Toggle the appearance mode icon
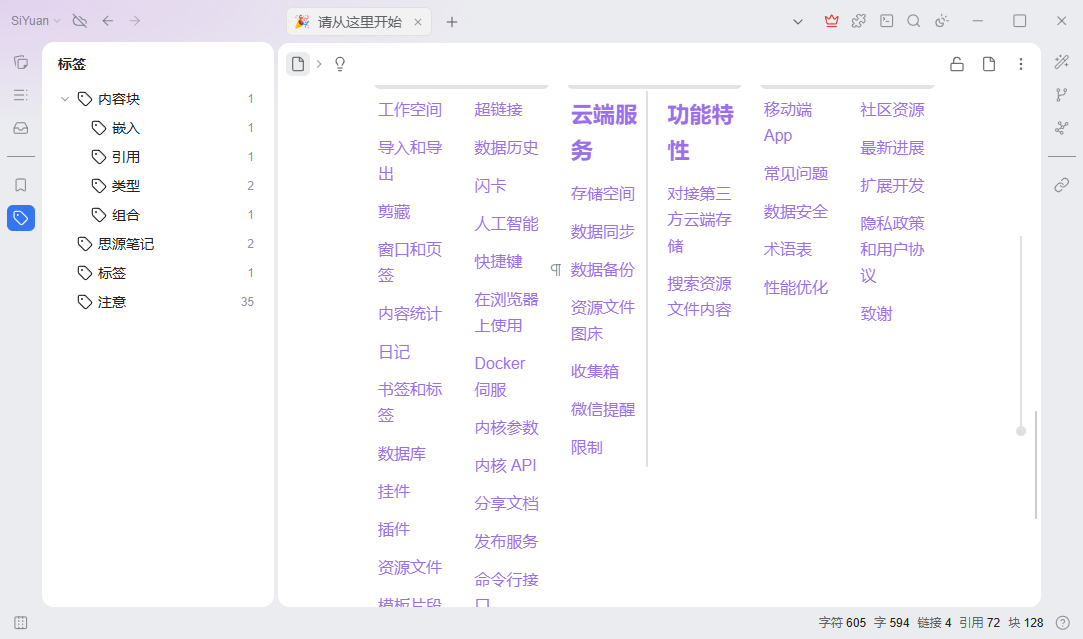Screen dimensions: 1083x639 tap(942, 21)
